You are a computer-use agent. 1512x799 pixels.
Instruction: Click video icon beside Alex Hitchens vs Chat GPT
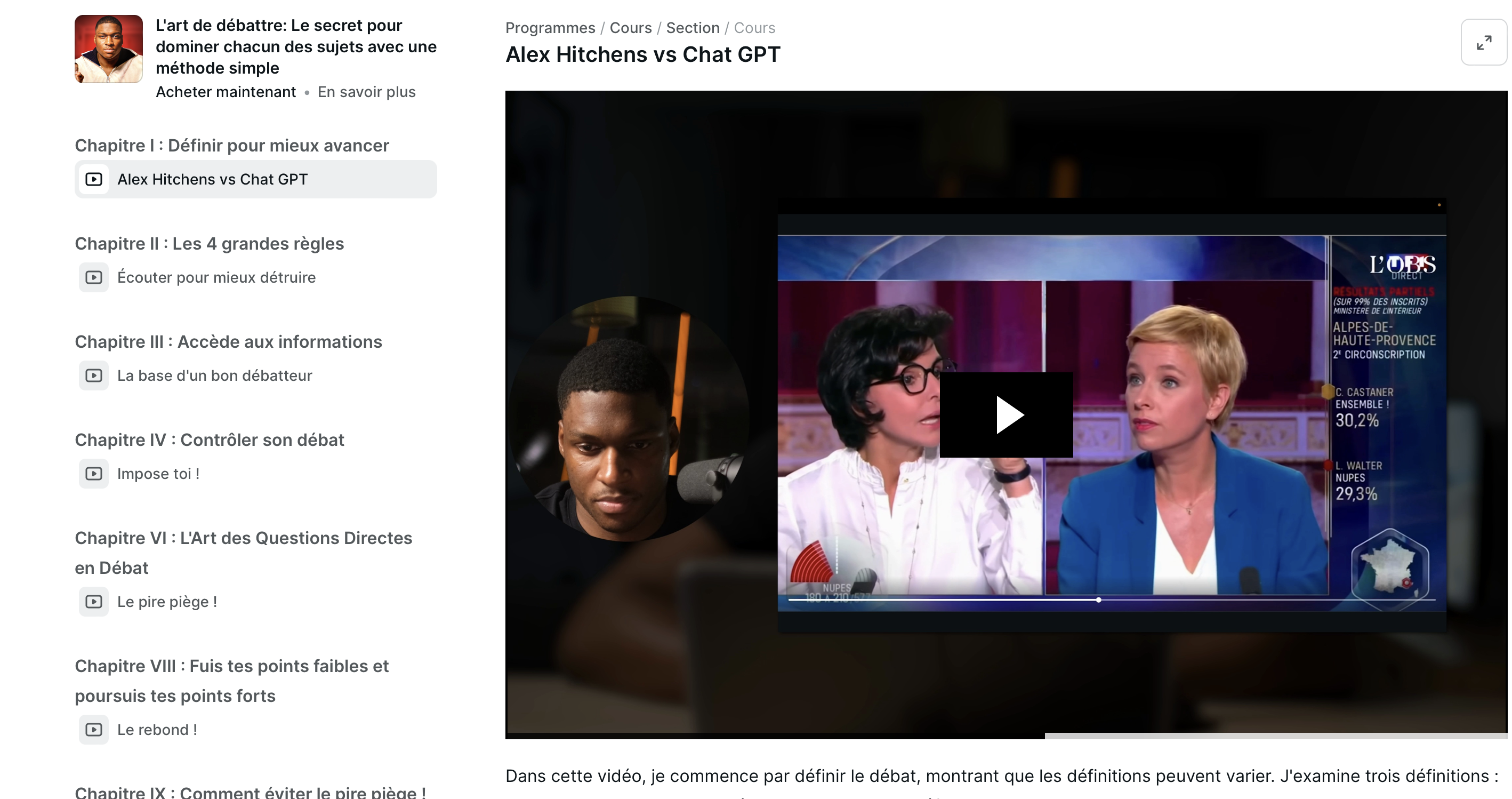click(94, 179)
